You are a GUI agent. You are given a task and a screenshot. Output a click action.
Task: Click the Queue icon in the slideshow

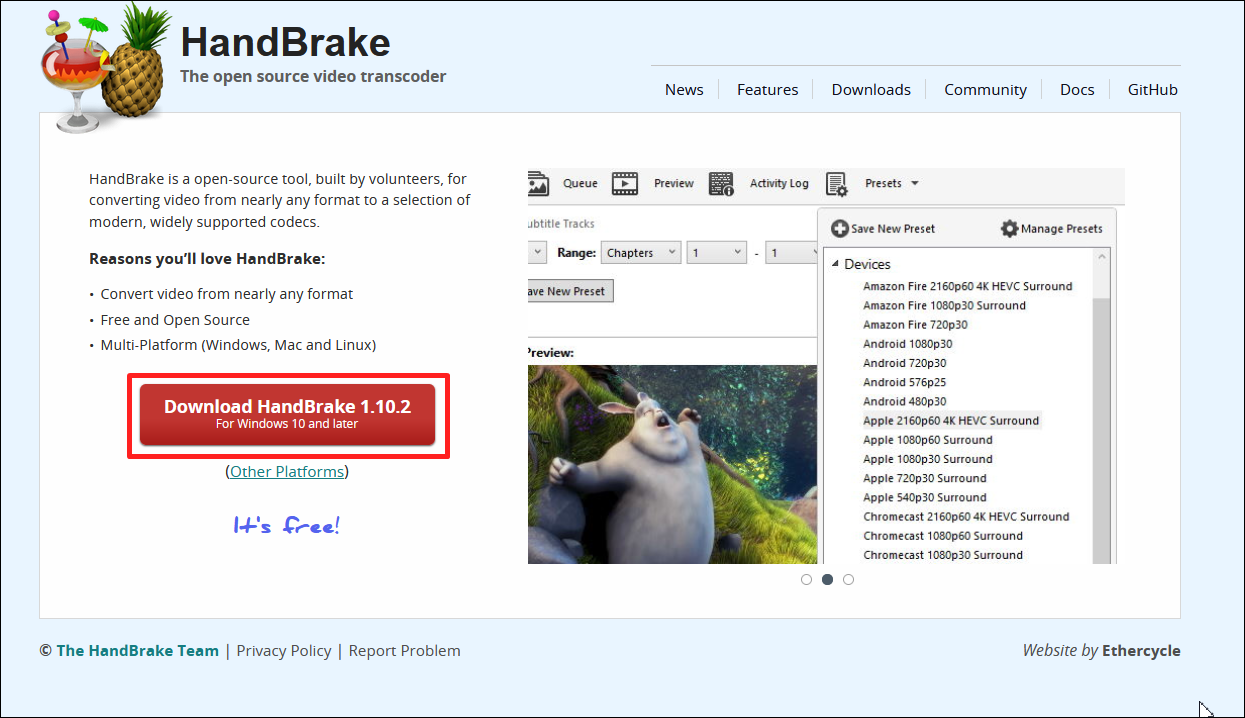click(x=539, y=184)
